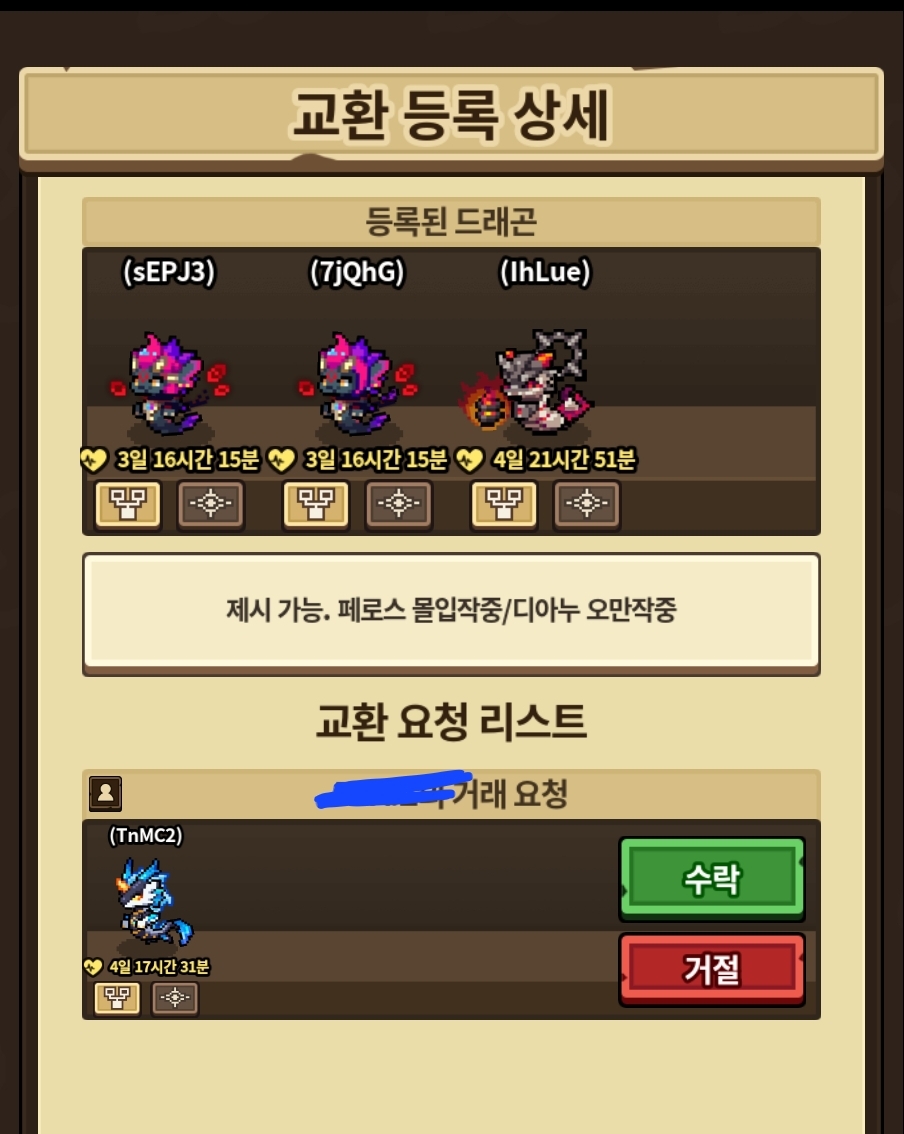This screenshot has width=904, height=1134.
Task: Open family tree icon for dragon IhLue
Action: pyautogui.click(x=504, y=503)
